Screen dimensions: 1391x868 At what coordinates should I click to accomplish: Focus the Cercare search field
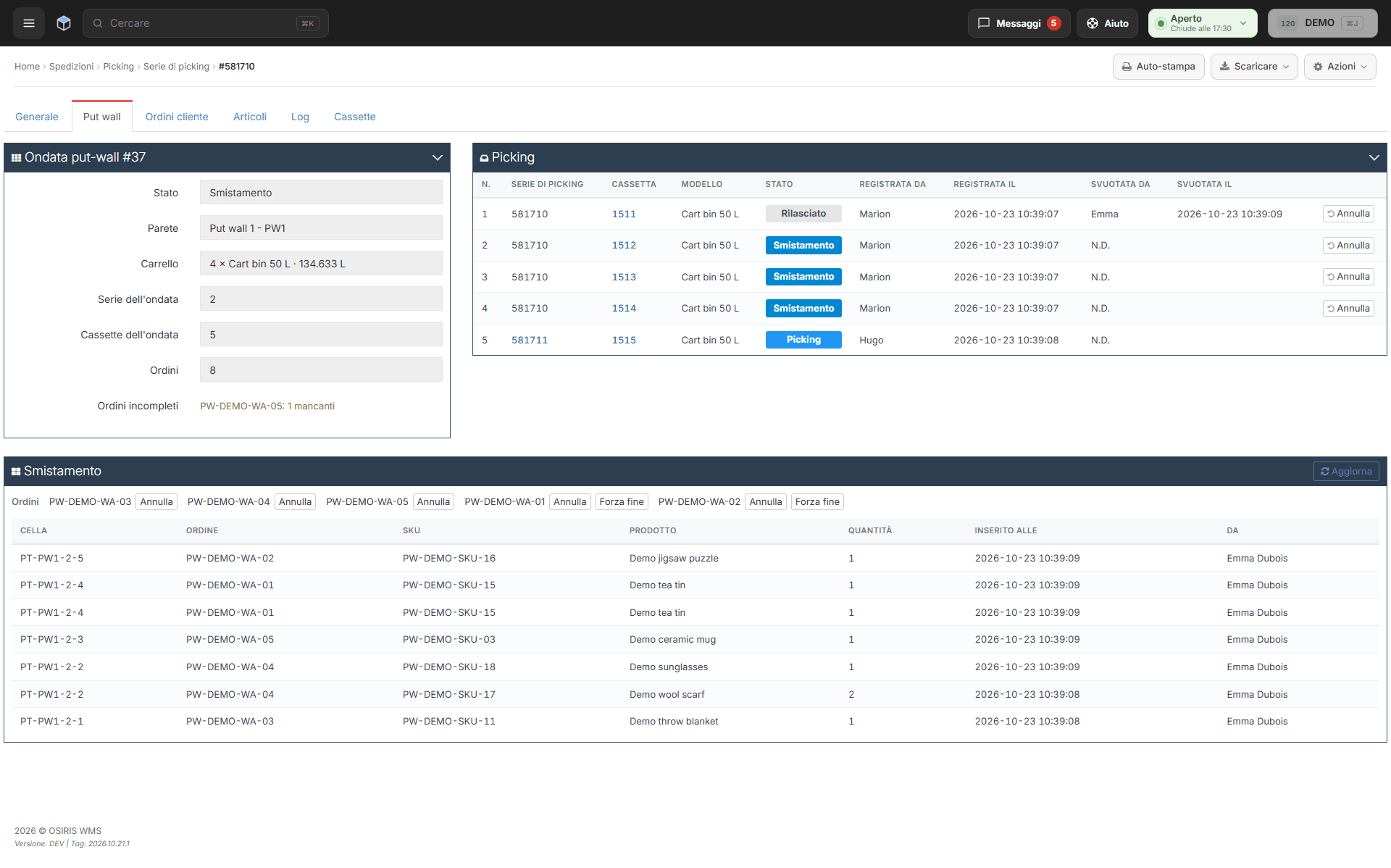(206, 23)
